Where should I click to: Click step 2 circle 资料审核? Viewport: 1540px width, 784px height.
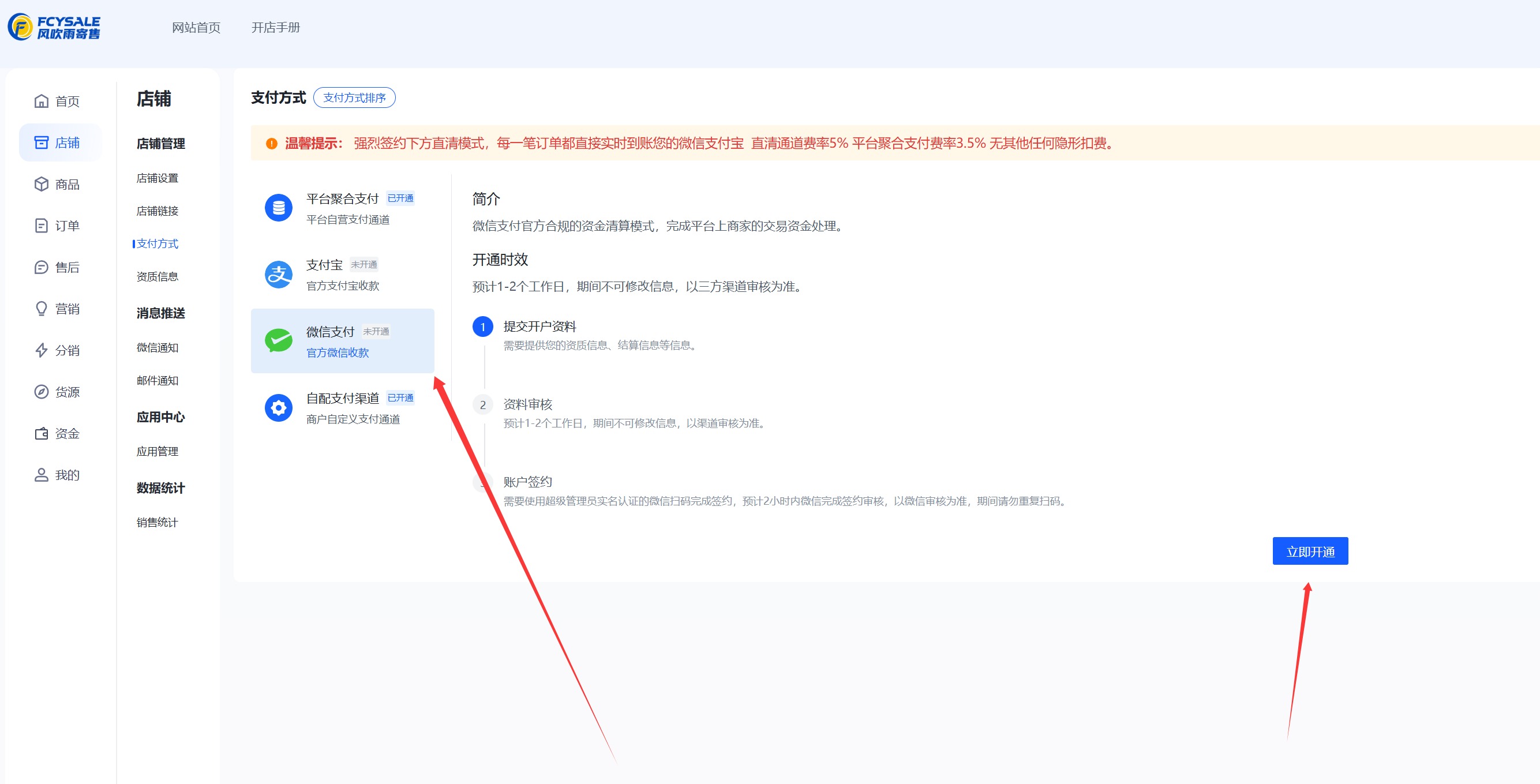point(482,405)
